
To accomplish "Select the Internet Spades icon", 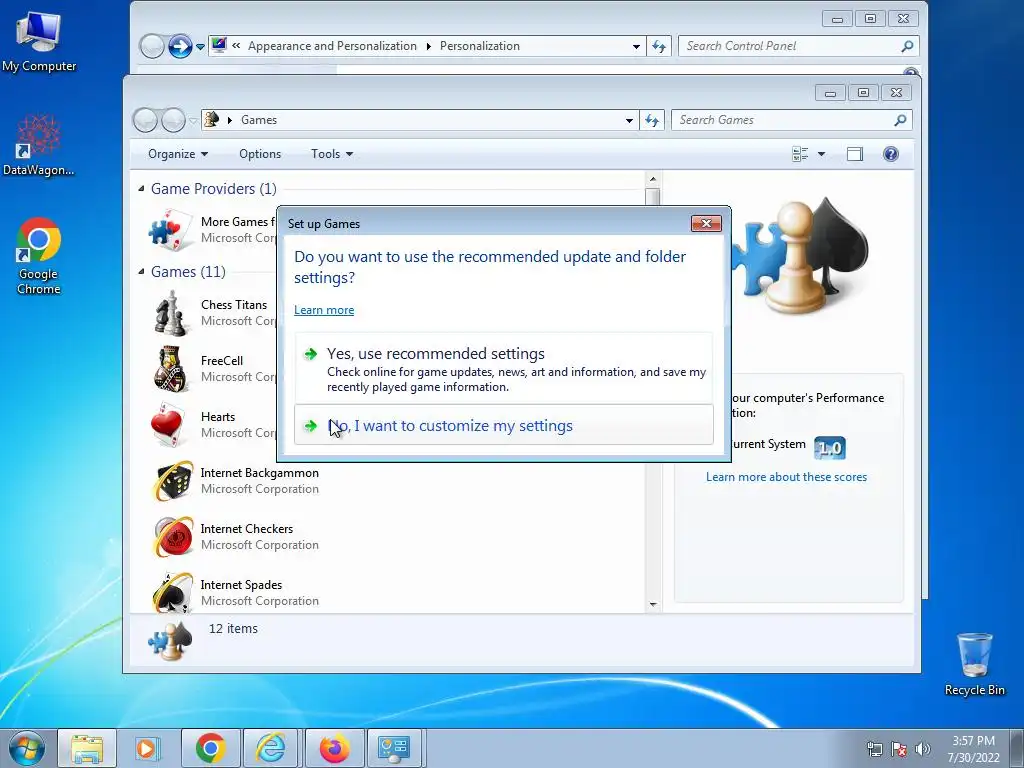I will click(x=173, y=593).
